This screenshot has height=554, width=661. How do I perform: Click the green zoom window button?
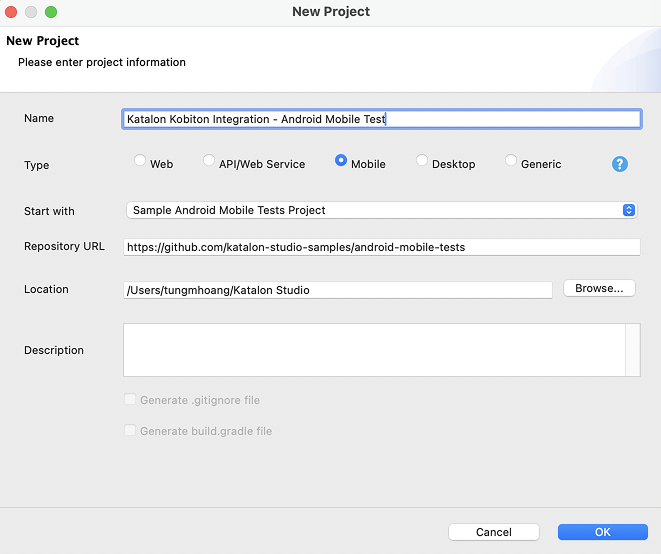51,12
